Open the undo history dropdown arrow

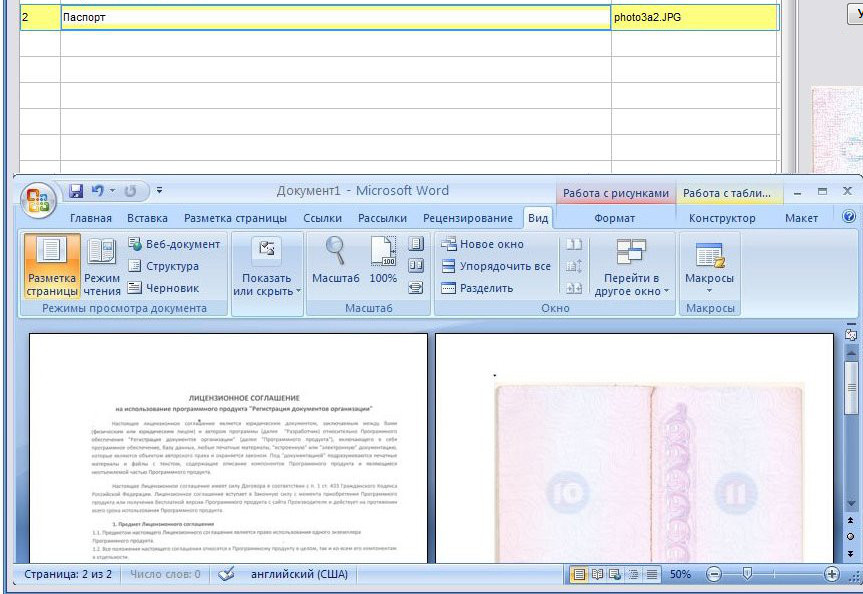[112, 190]
